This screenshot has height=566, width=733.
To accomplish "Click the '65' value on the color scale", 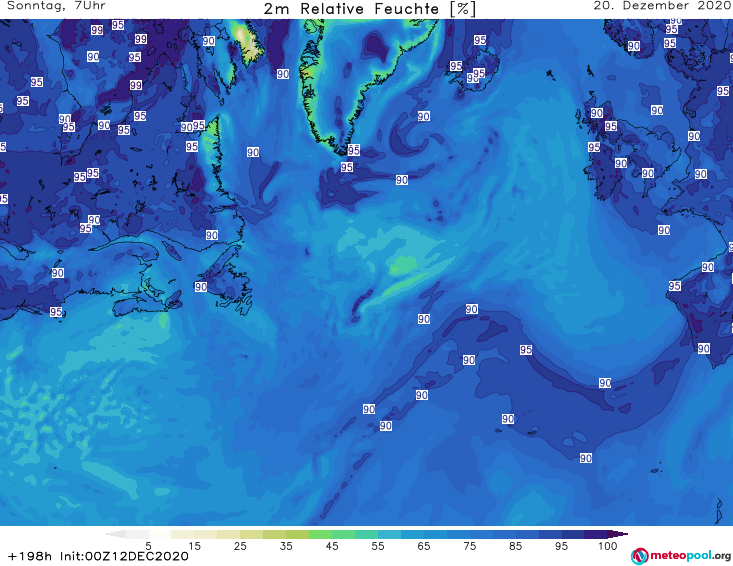I will (x=424, y=546).
